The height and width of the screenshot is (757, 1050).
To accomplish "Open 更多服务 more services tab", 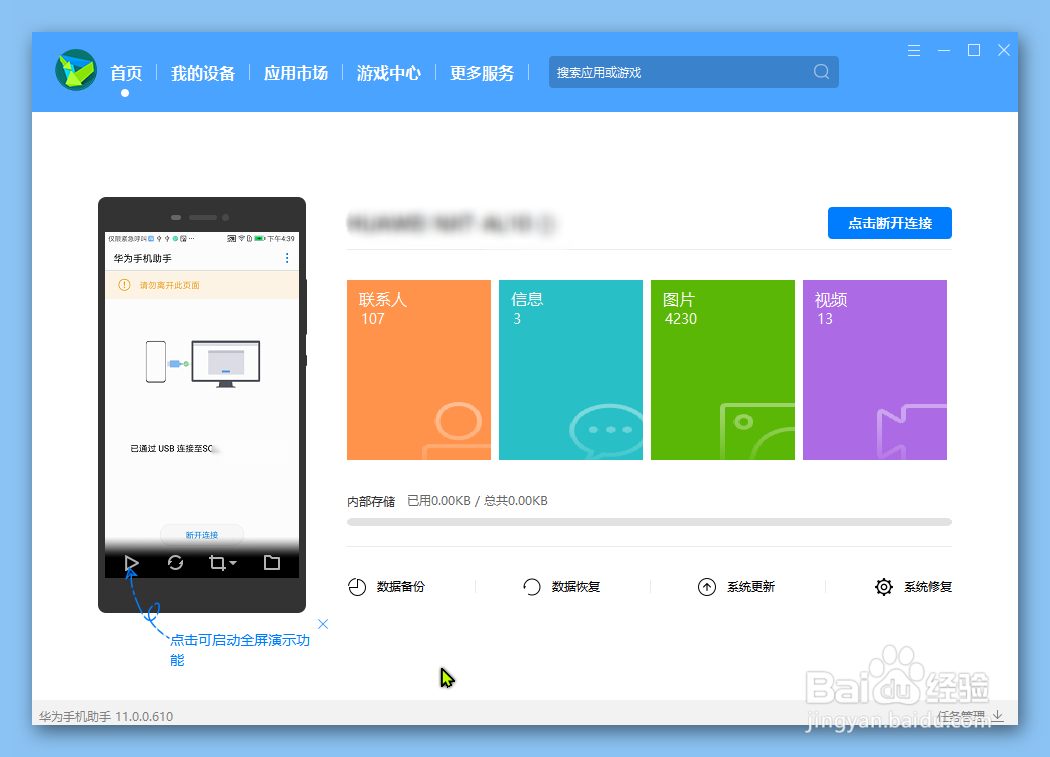I will pos(482,72).
